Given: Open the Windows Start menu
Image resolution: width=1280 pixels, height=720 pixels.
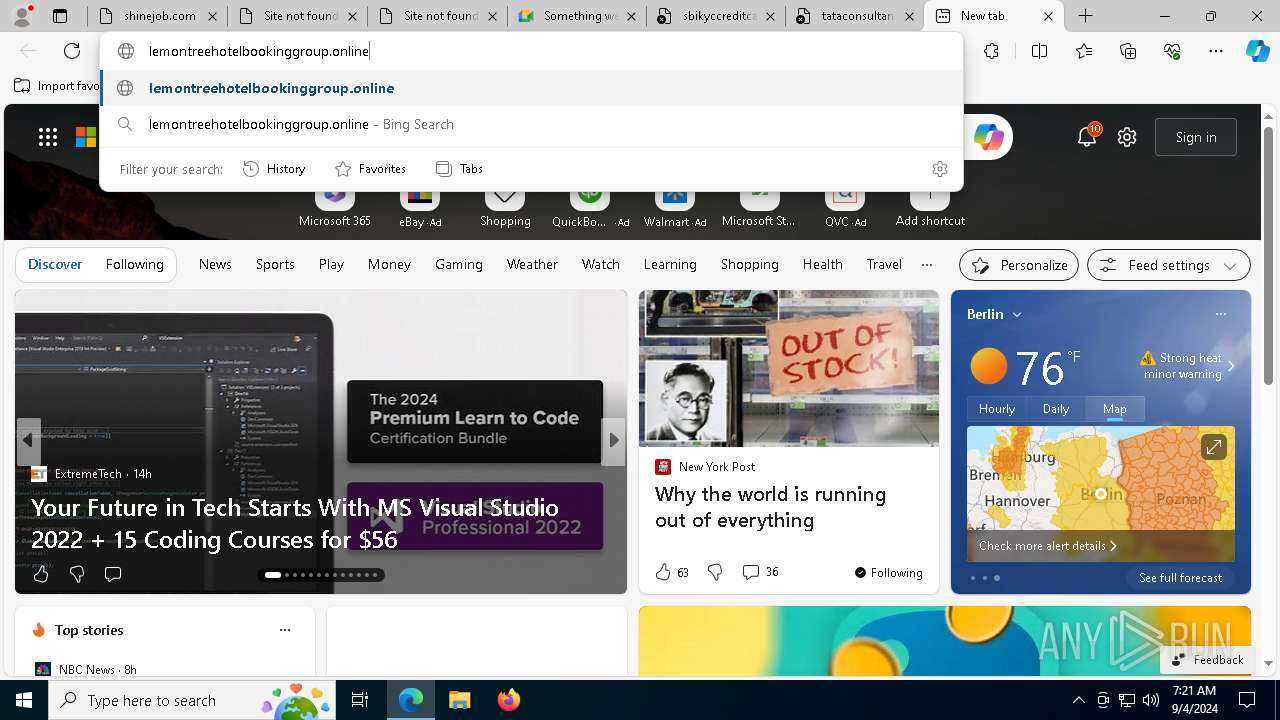Looking at the screenshot, I should click(24, 700).
